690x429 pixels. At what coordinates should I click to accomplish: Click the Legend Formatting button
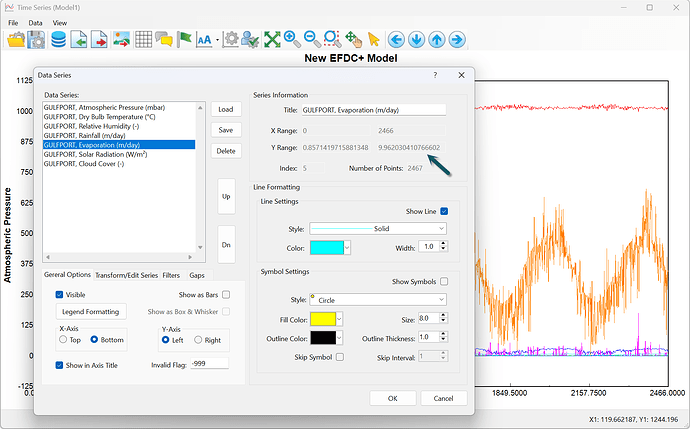[91, 312]
